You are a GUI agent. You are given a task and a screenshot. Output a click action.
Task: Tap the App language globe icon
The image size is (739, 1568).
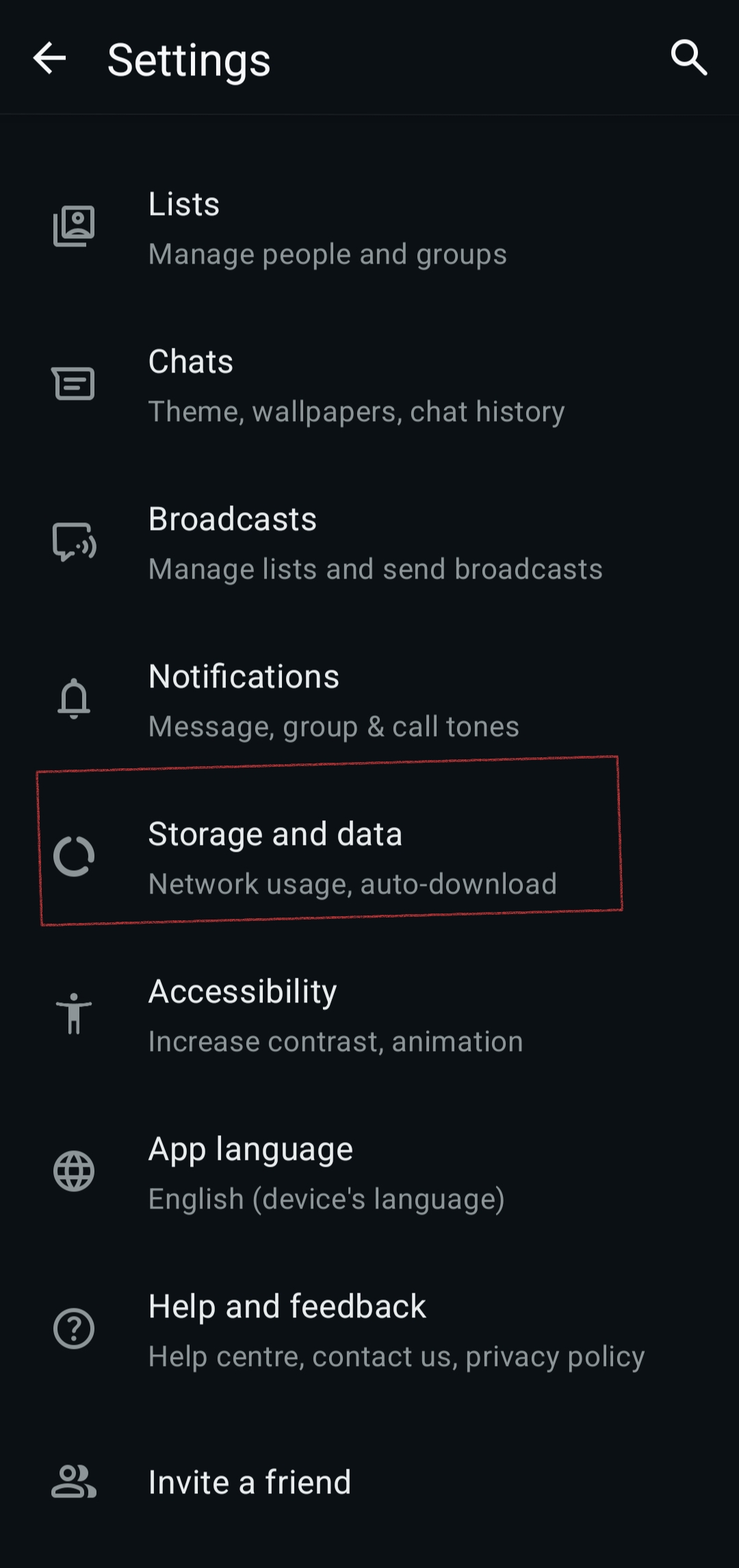(x=74, y=1171)
